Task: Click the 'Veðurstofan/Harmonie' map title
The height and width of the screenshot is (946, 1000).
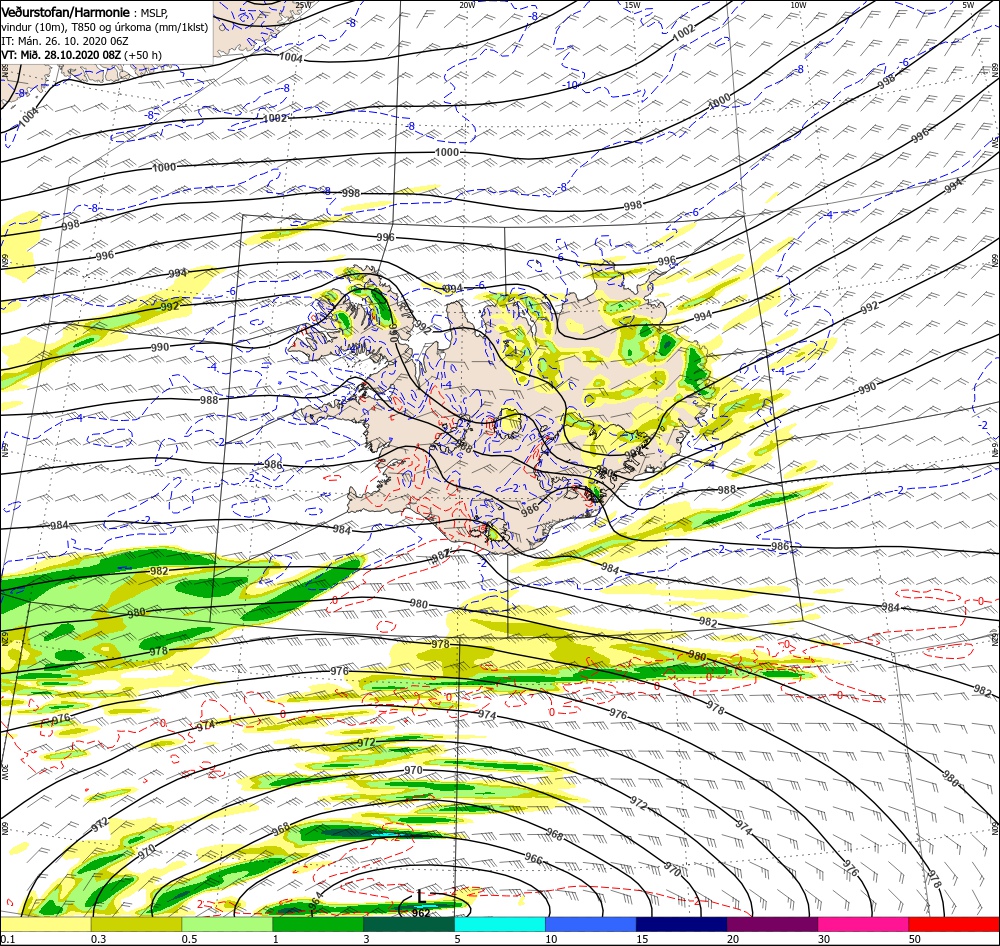Action: [x=66, y=12]
